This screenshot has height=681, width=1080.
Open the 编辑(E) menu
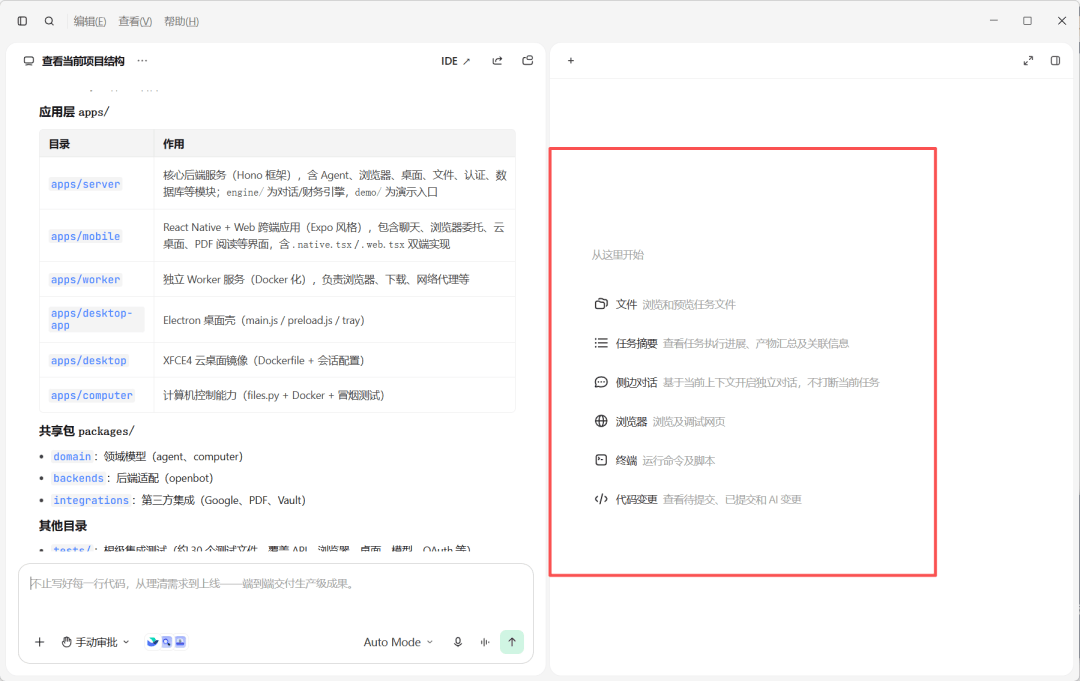point(90,21)
